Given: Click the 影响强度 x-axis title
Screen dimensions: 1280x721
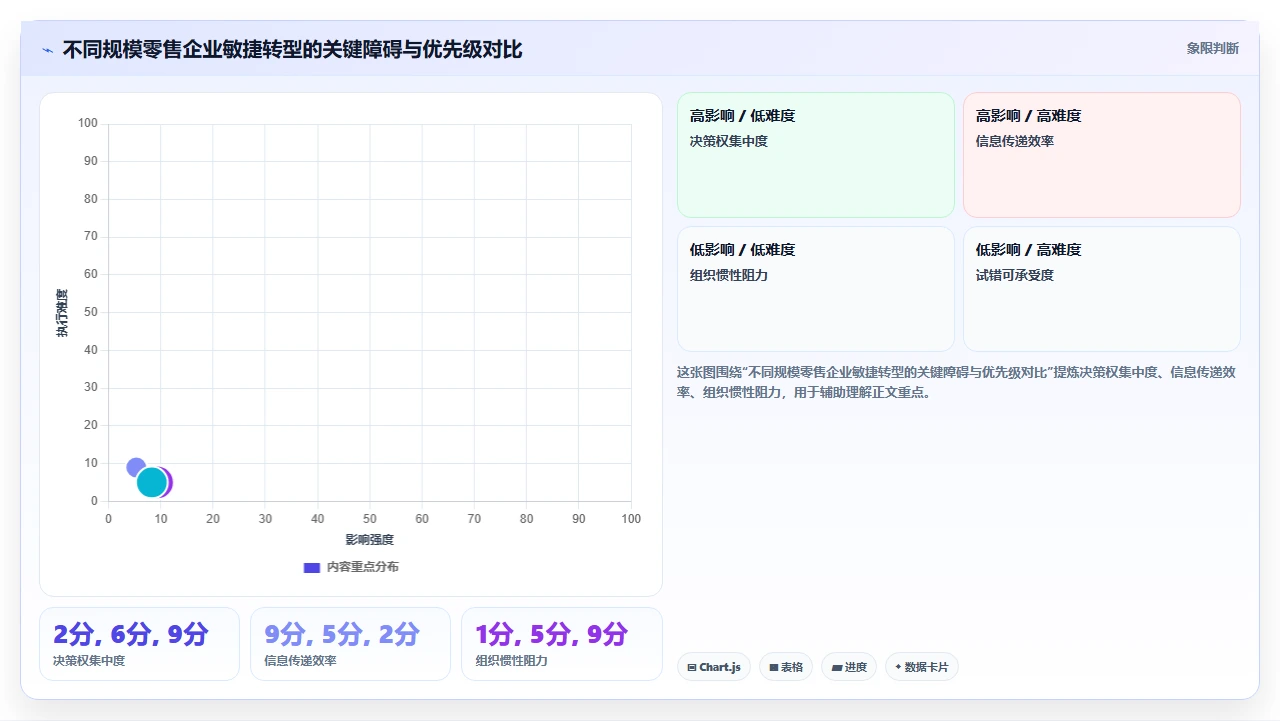Looking at the screenshot, I should pos(370,540).
